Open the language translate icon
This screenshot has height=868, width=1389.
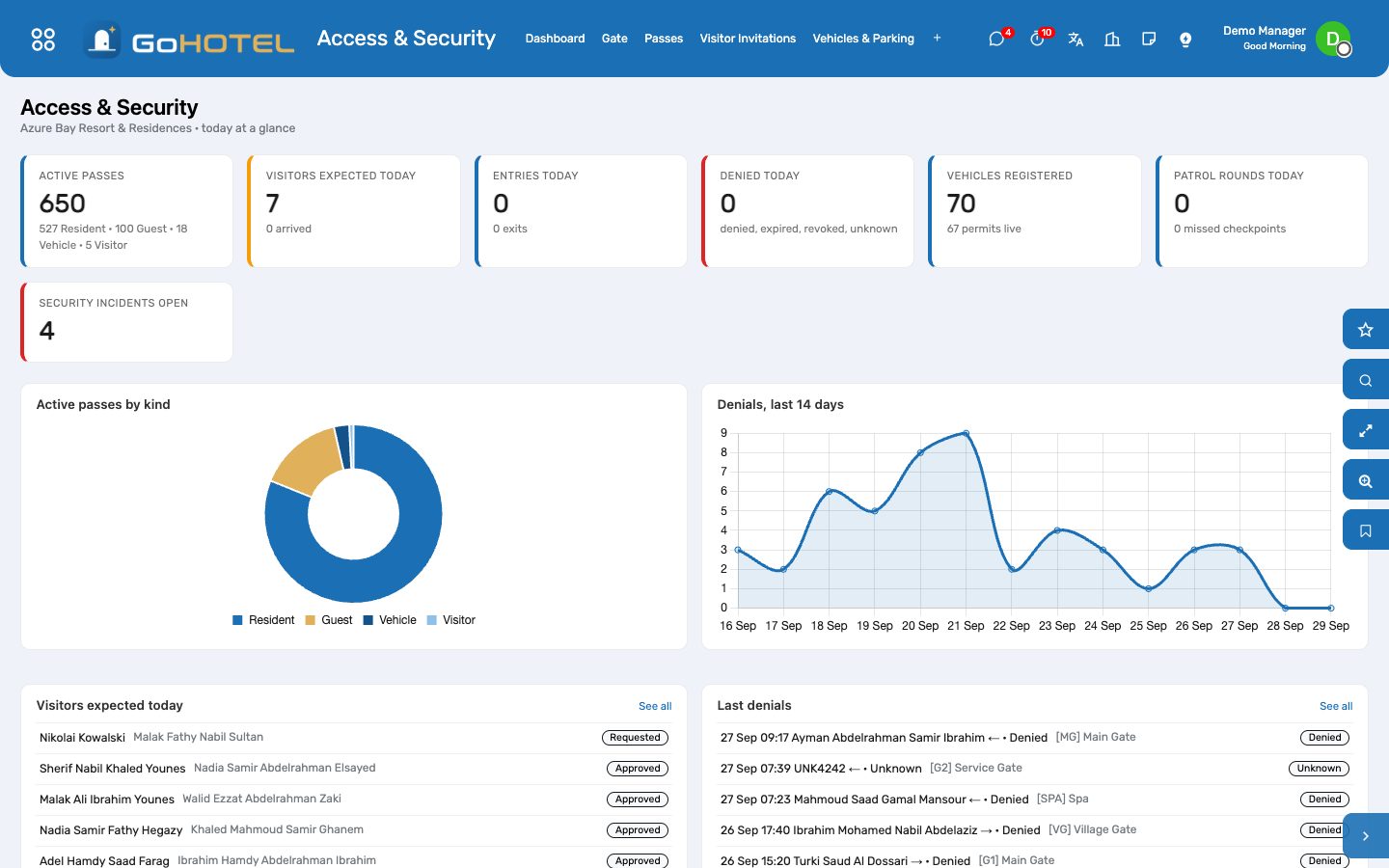pyautogui.click(x=1076, y=39)
